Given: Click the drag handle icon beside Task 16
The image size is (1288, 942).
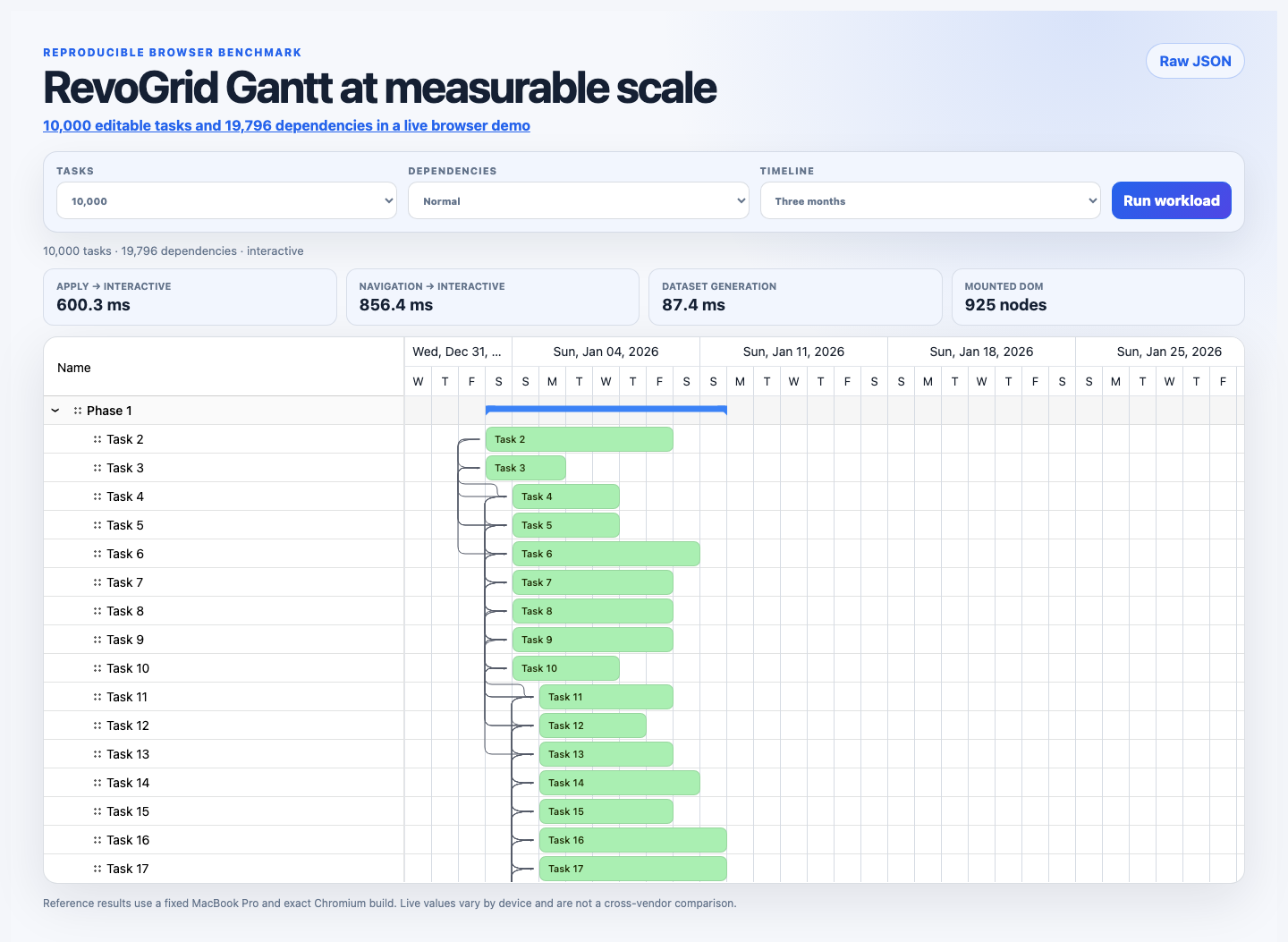Looking at the screenshot, I should [97, 840].
